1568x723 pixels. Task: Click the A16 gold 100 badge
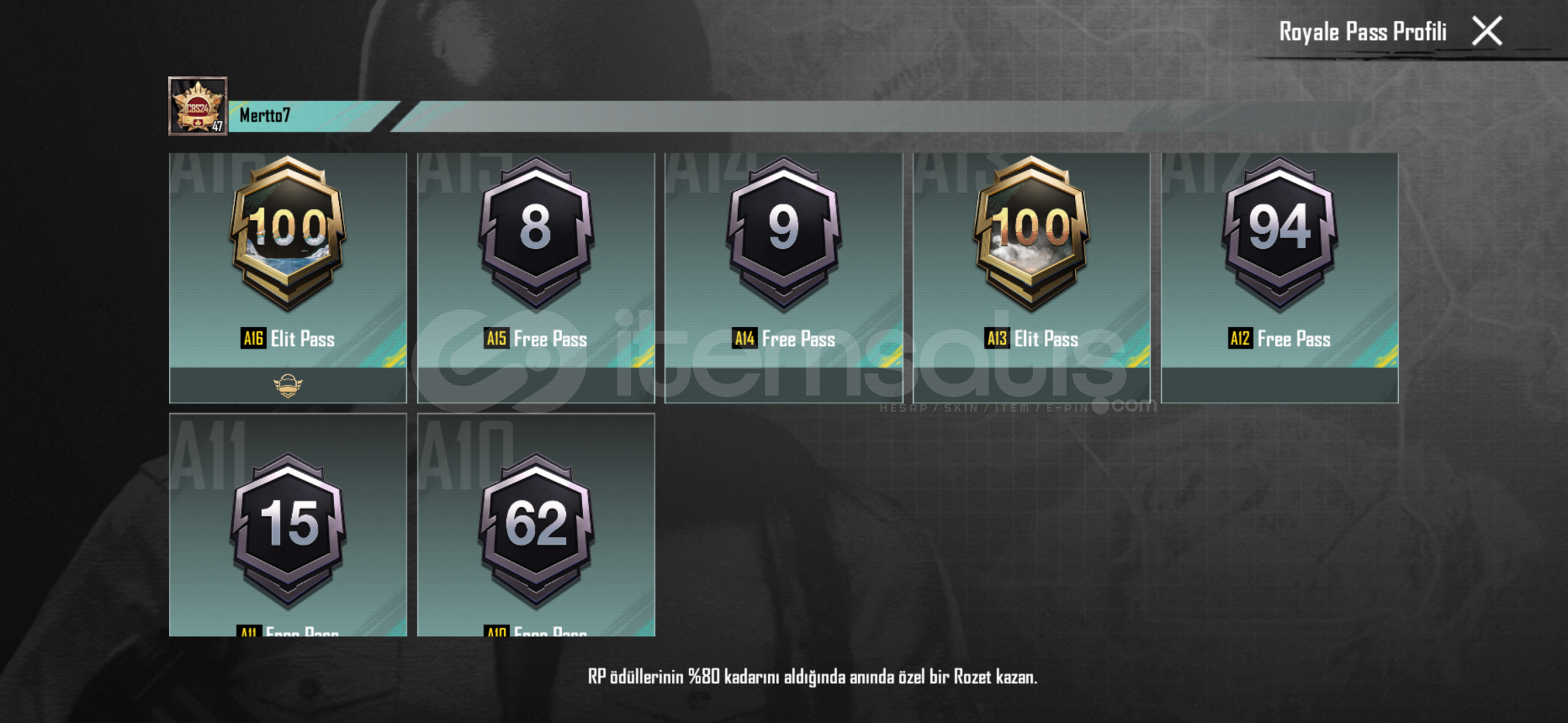coord(288,234)
